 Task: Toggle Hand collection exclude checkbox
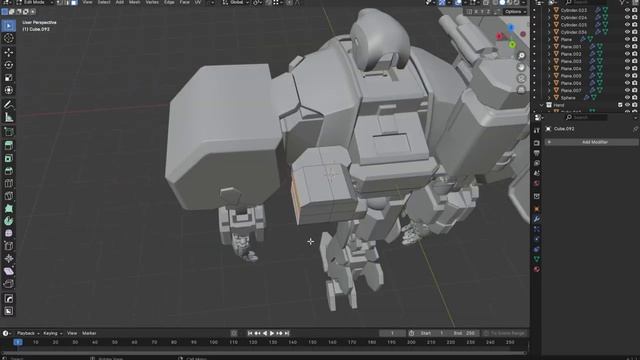point(620,105)
